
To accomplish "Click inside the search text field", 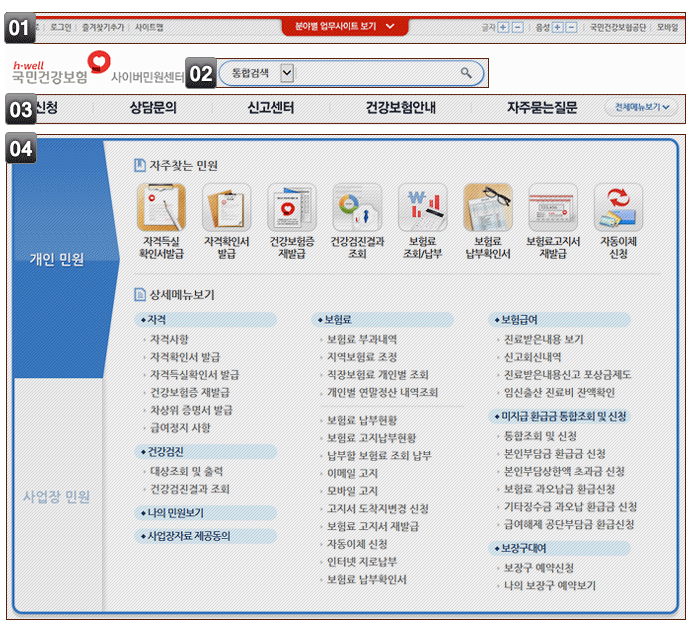I will click(375, 73).
